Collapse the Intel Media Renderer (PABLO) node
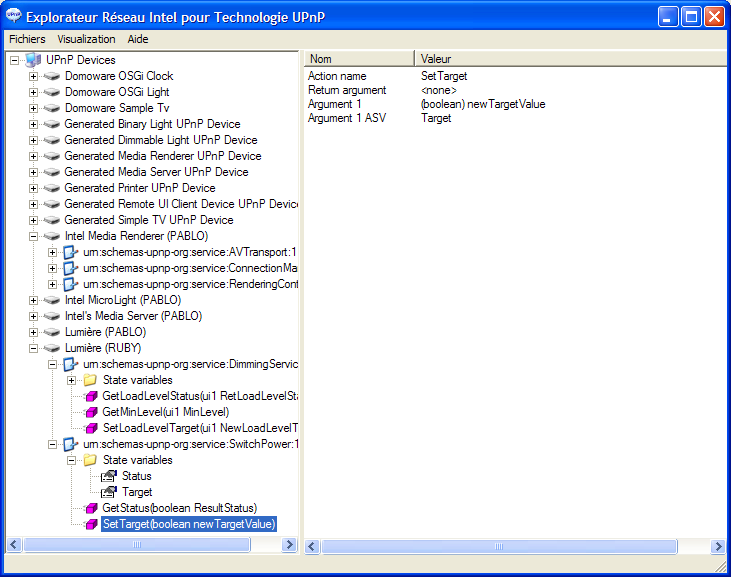Image resolution: width=731 pixels, height=577 pixels. tap(33, 236)
